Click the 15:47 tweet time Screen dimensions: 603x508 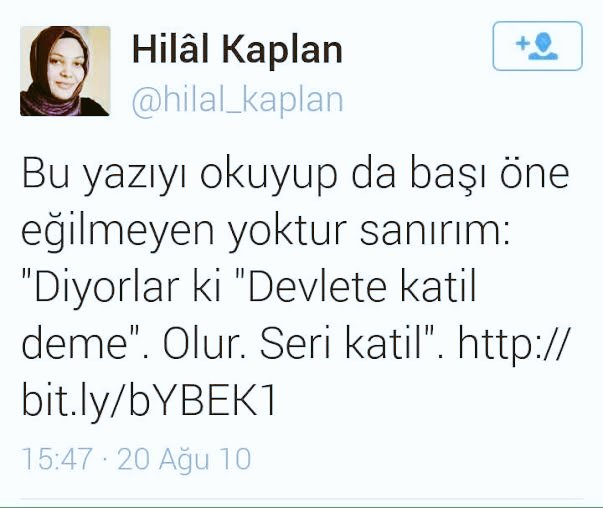pyautogui.click(x=57, y=459)
